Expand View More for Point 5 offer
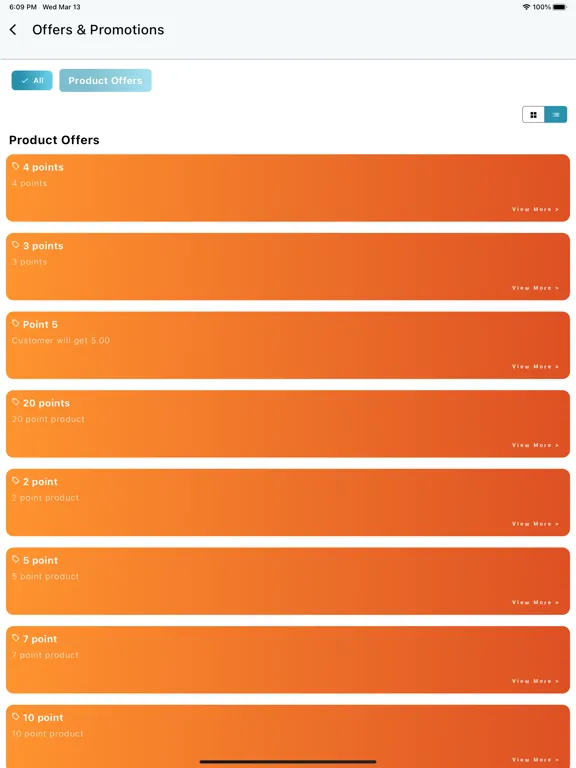This screenshot has width=576, height=768. click(x=535, y=366)
